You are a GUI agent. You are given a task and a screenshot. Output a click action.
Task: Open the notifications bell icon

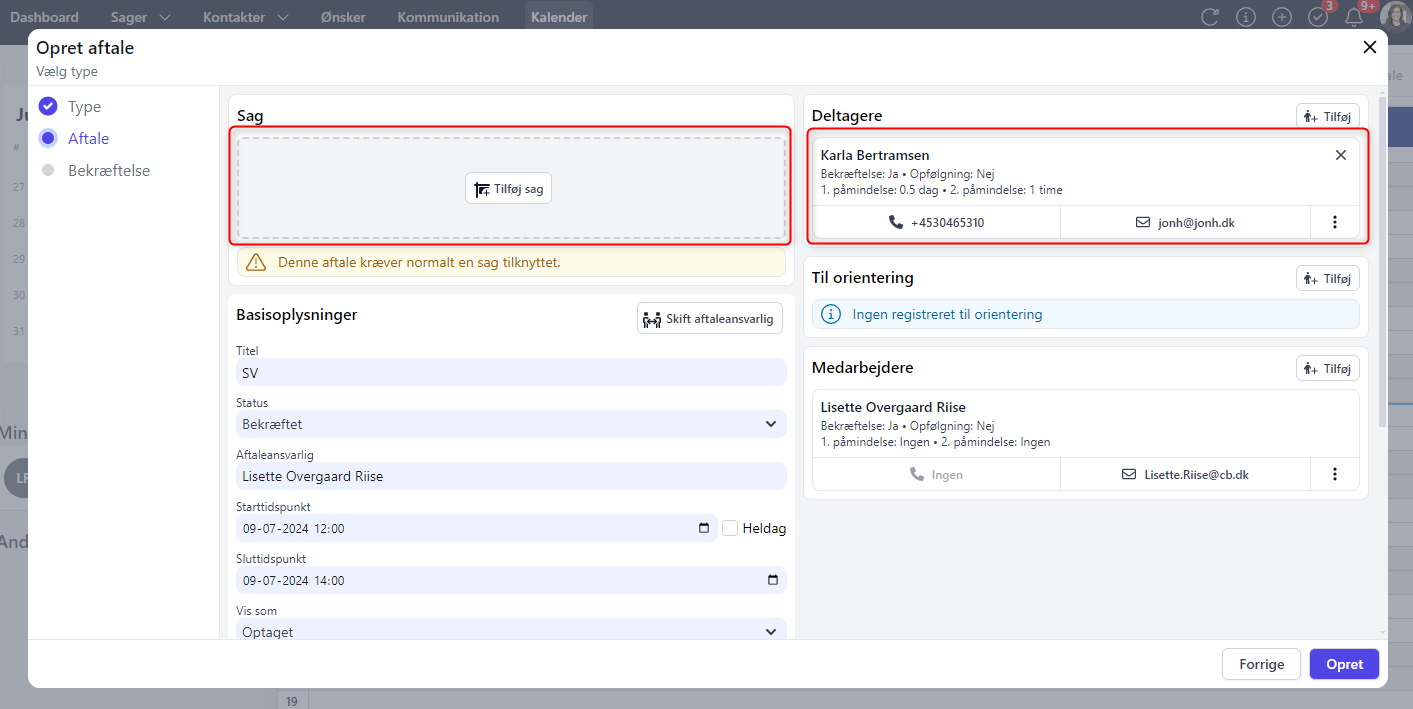[x=1354, y=17]
